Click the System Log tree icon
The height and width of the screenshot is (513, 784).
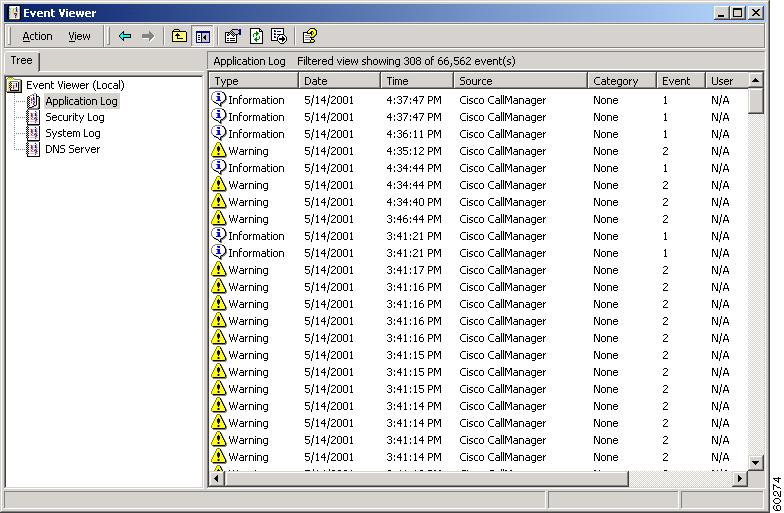[x=33, y=134]
